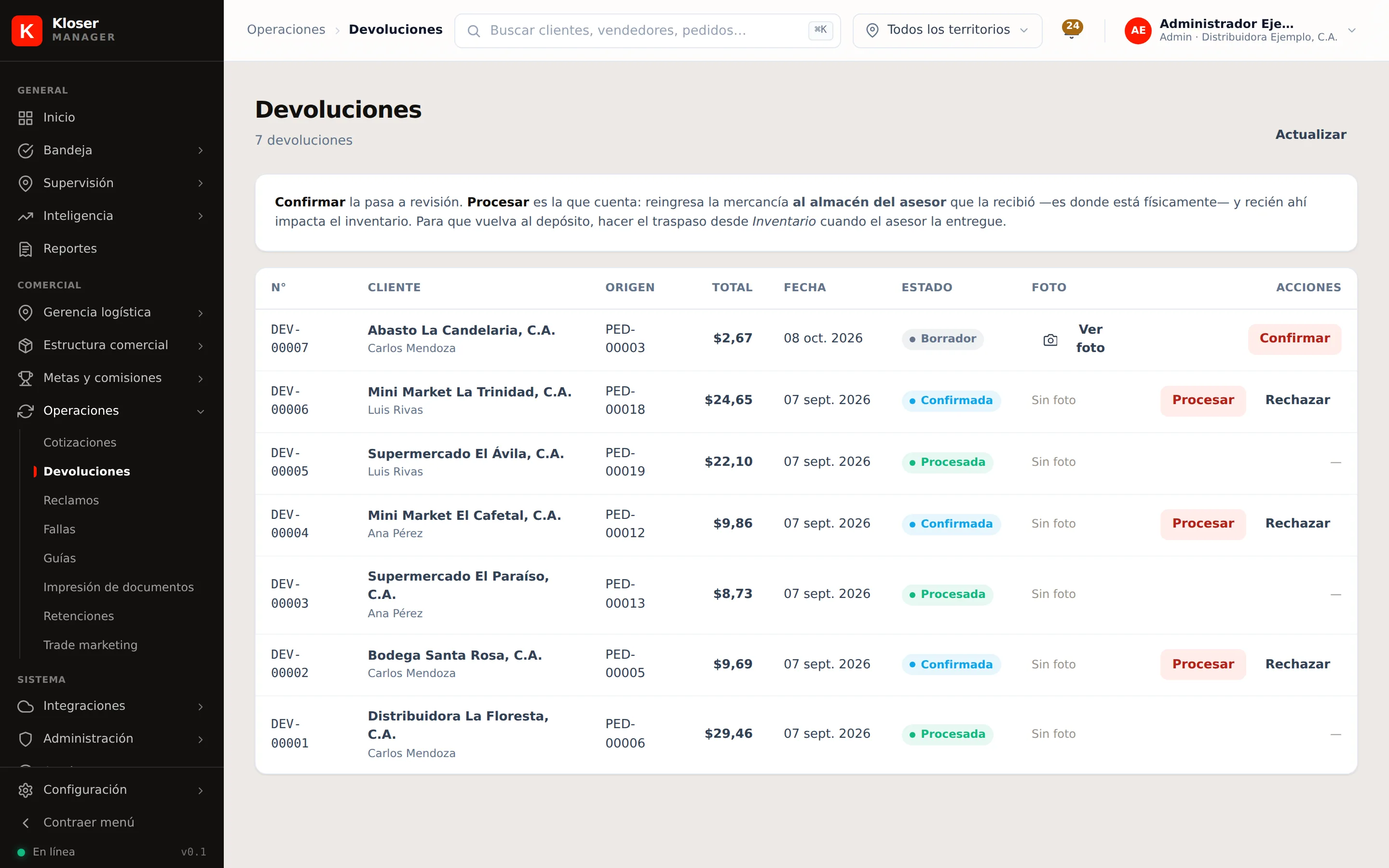Open Guías submenu item
Viewport: 1389px width, 868px height.
pos(60,558)
